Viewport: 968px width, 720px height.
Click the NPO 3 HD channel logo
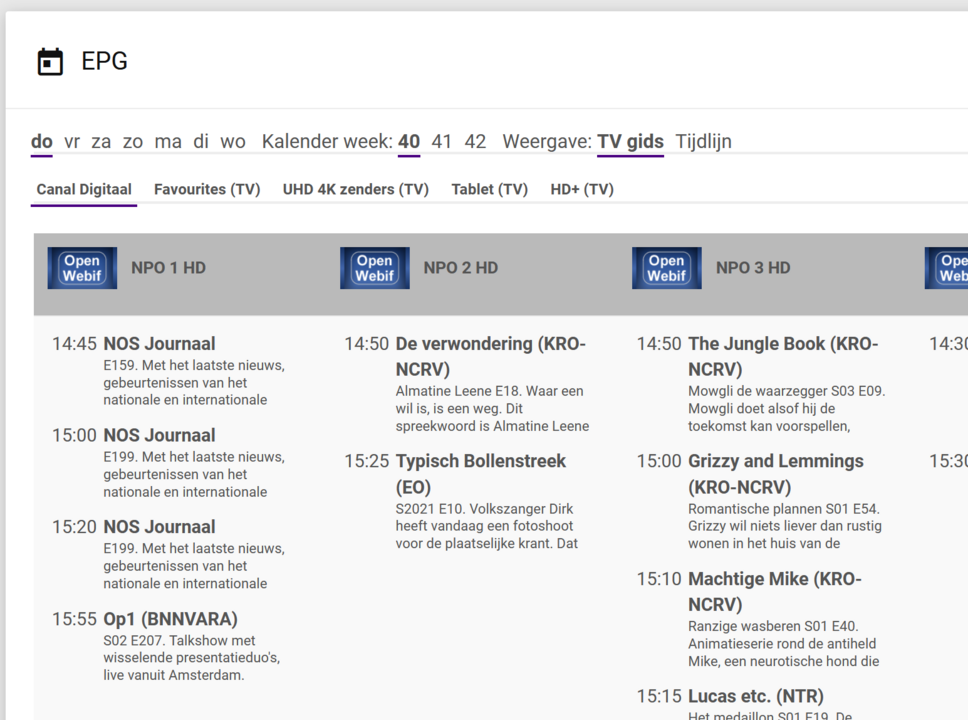pyautogui.click(x=666, y=268)
